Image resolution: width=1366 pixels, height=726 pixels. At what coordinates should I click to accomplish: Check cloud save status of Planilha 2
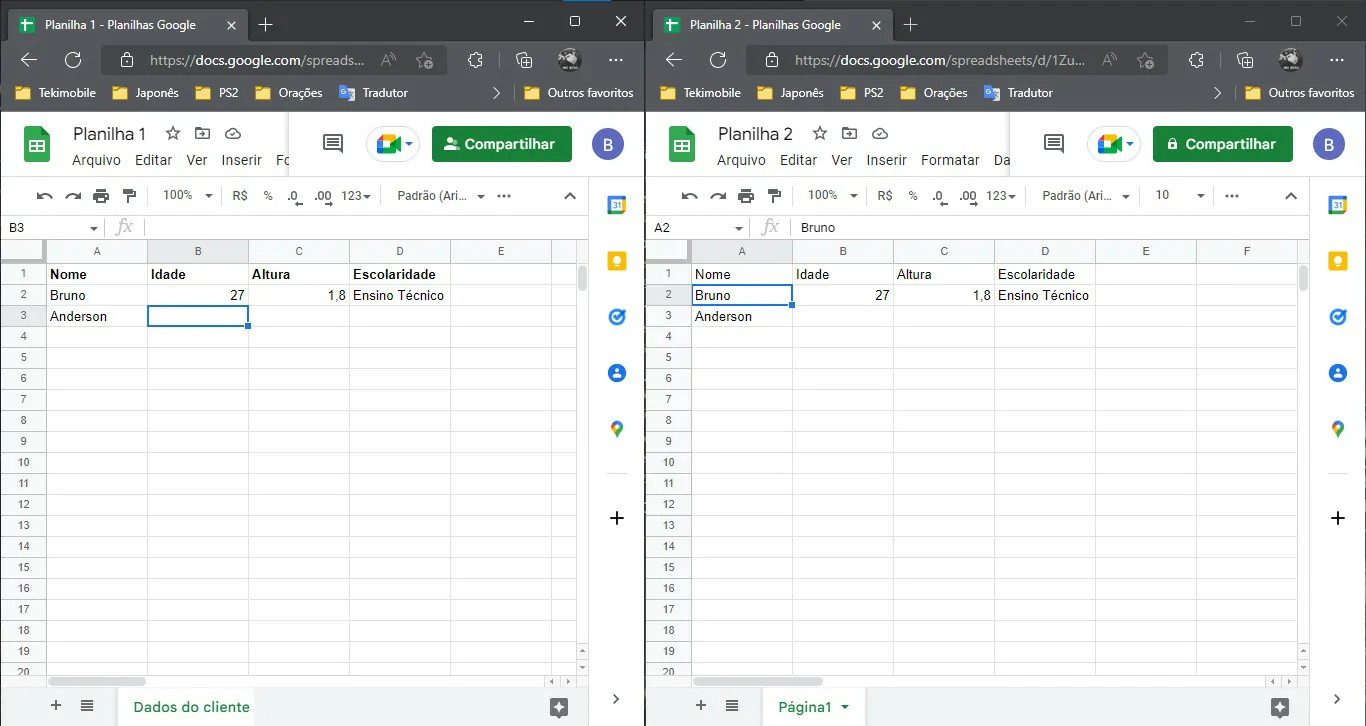point(879,133)
